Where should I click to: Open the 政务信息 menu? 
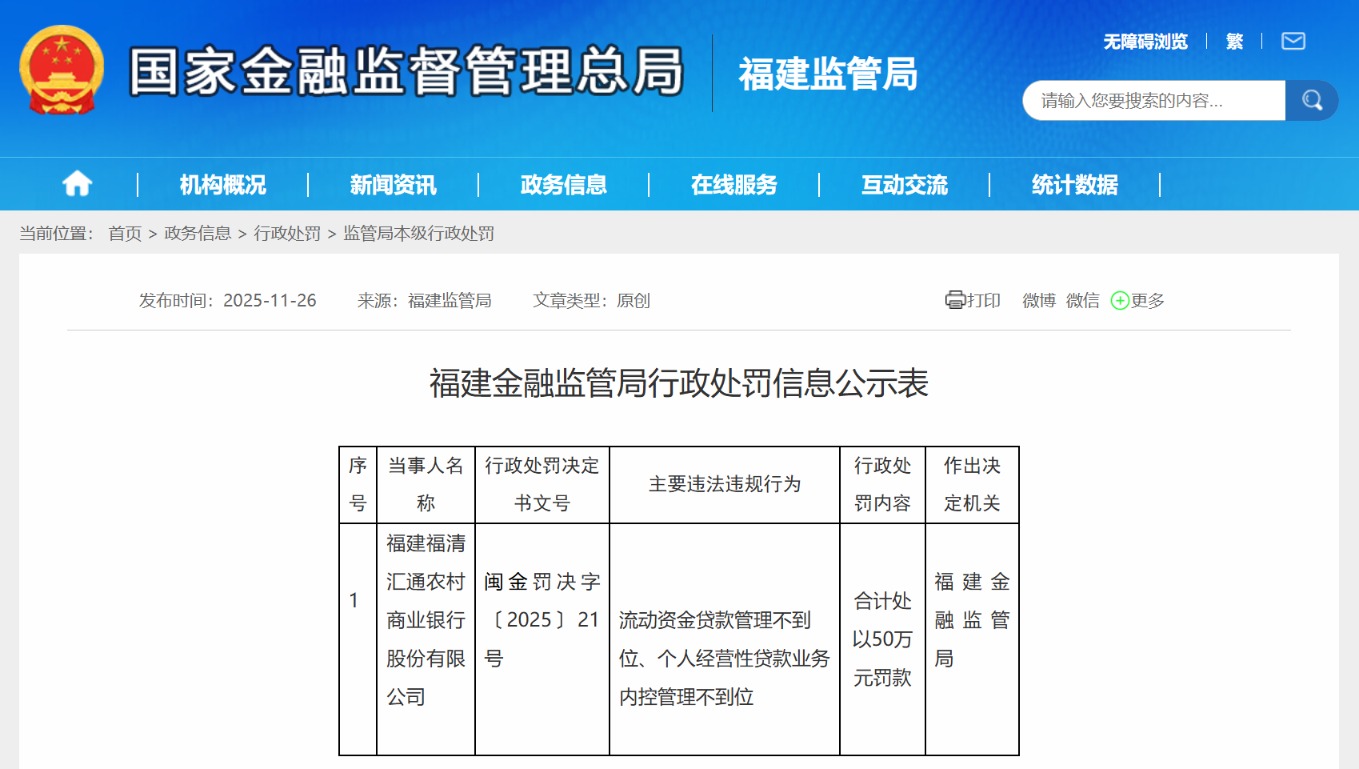564,185
